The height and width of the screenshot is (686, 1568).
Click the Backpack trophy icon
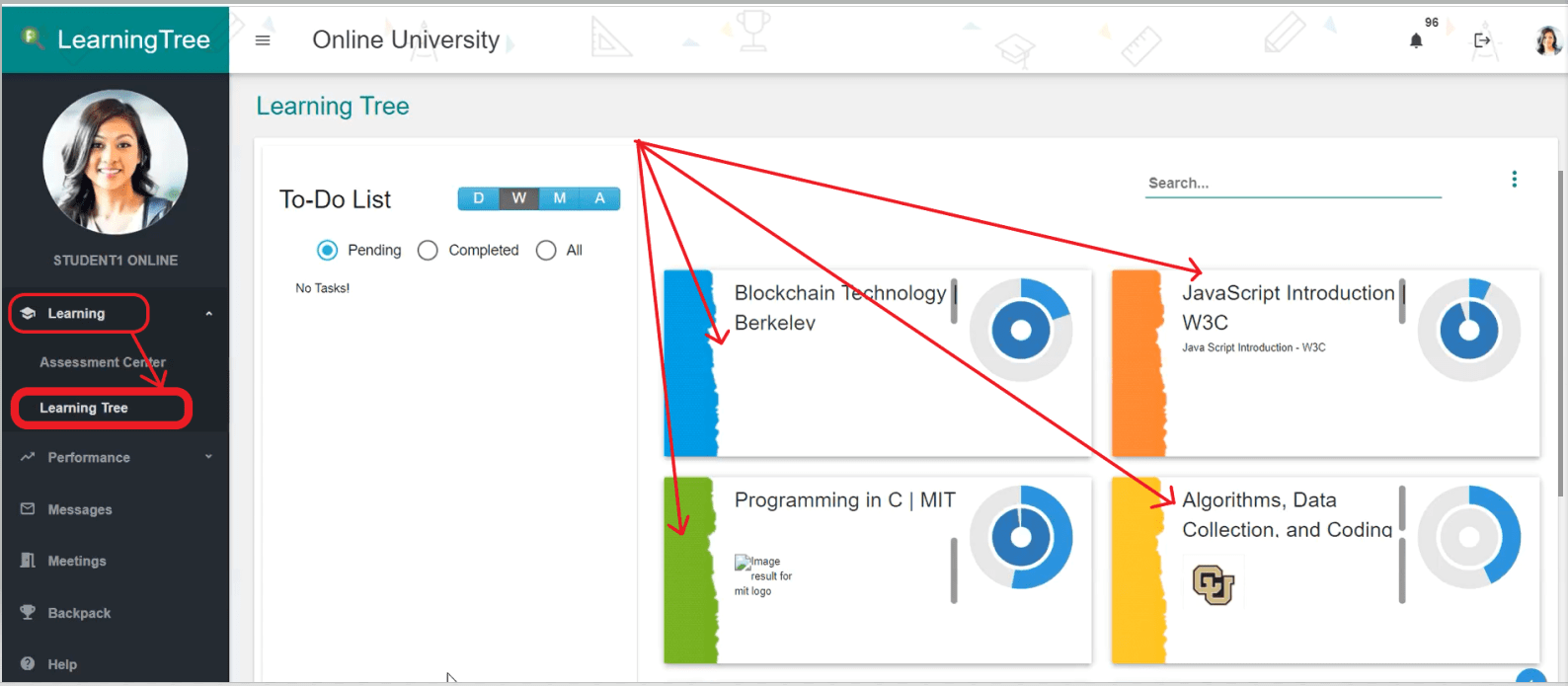pyautogui.click(x=28, y=612)
